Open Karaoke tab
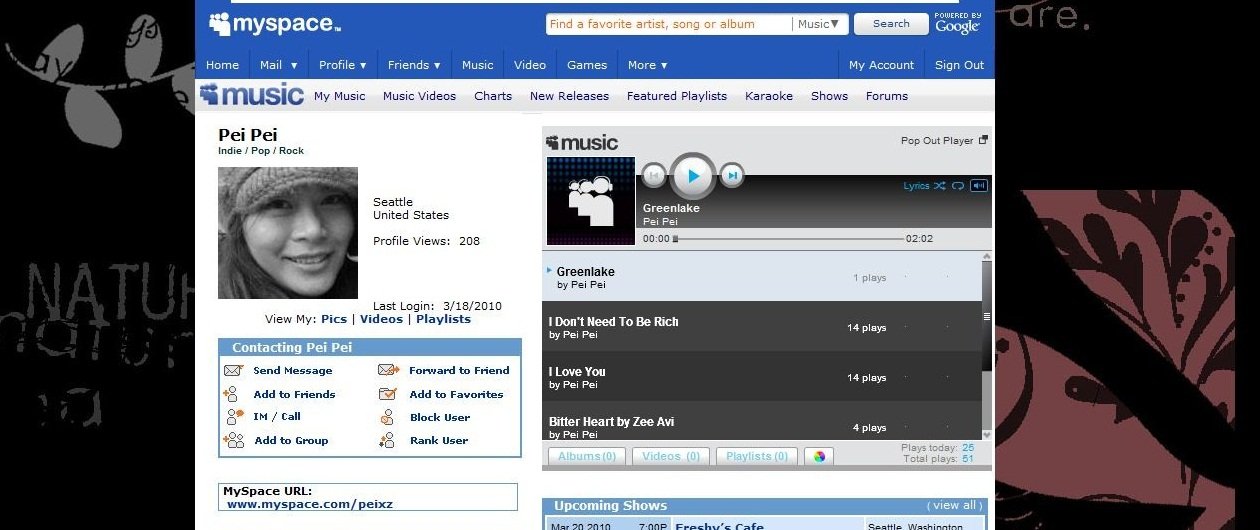 769,96
